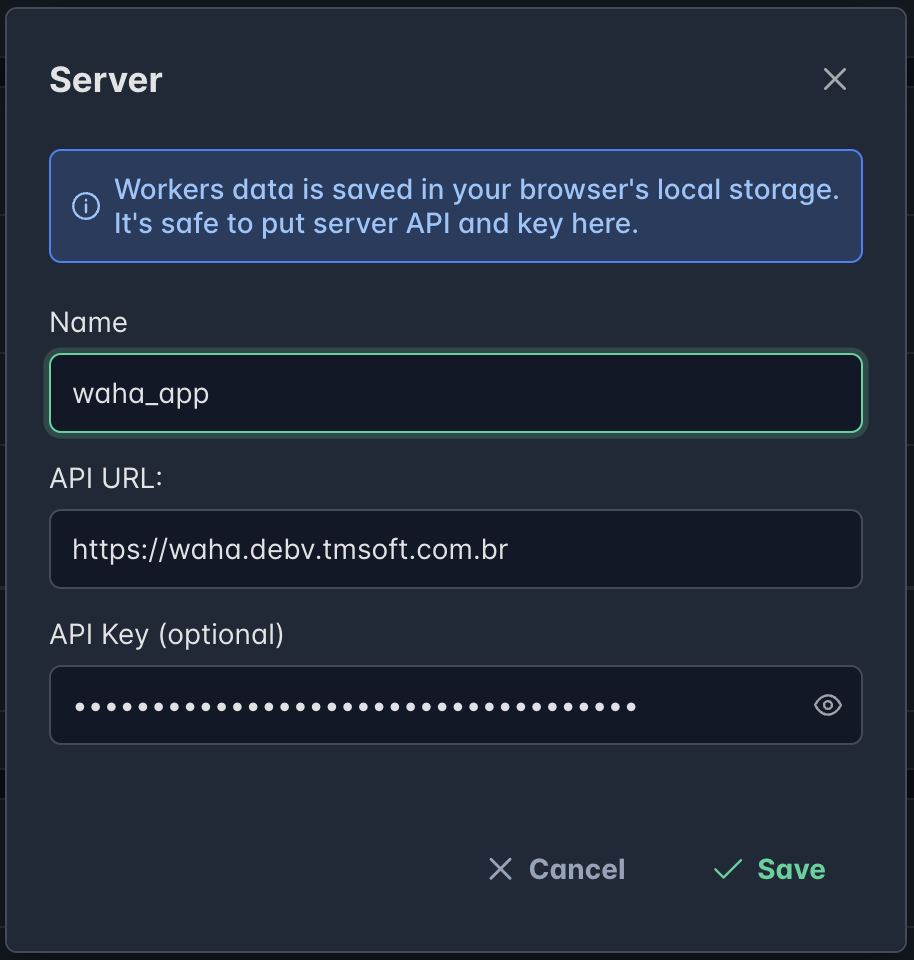The height and width of the screenshot is (960, 914).
Task: Click the info icon in the blue notice
Action: (86, 206)
